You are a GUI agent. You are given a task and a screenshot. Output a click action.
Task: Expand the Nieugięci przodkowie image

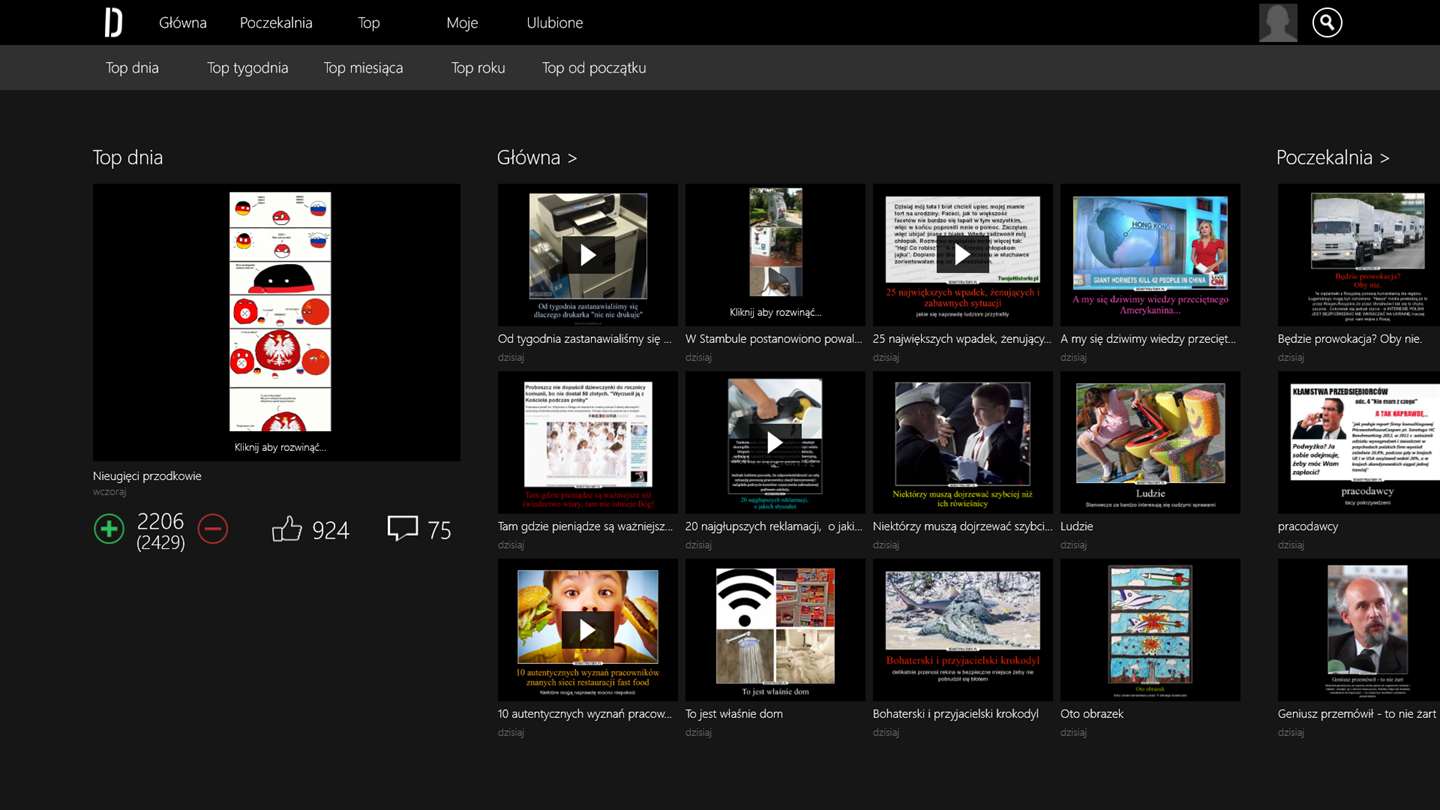click(x=279, y=320)
